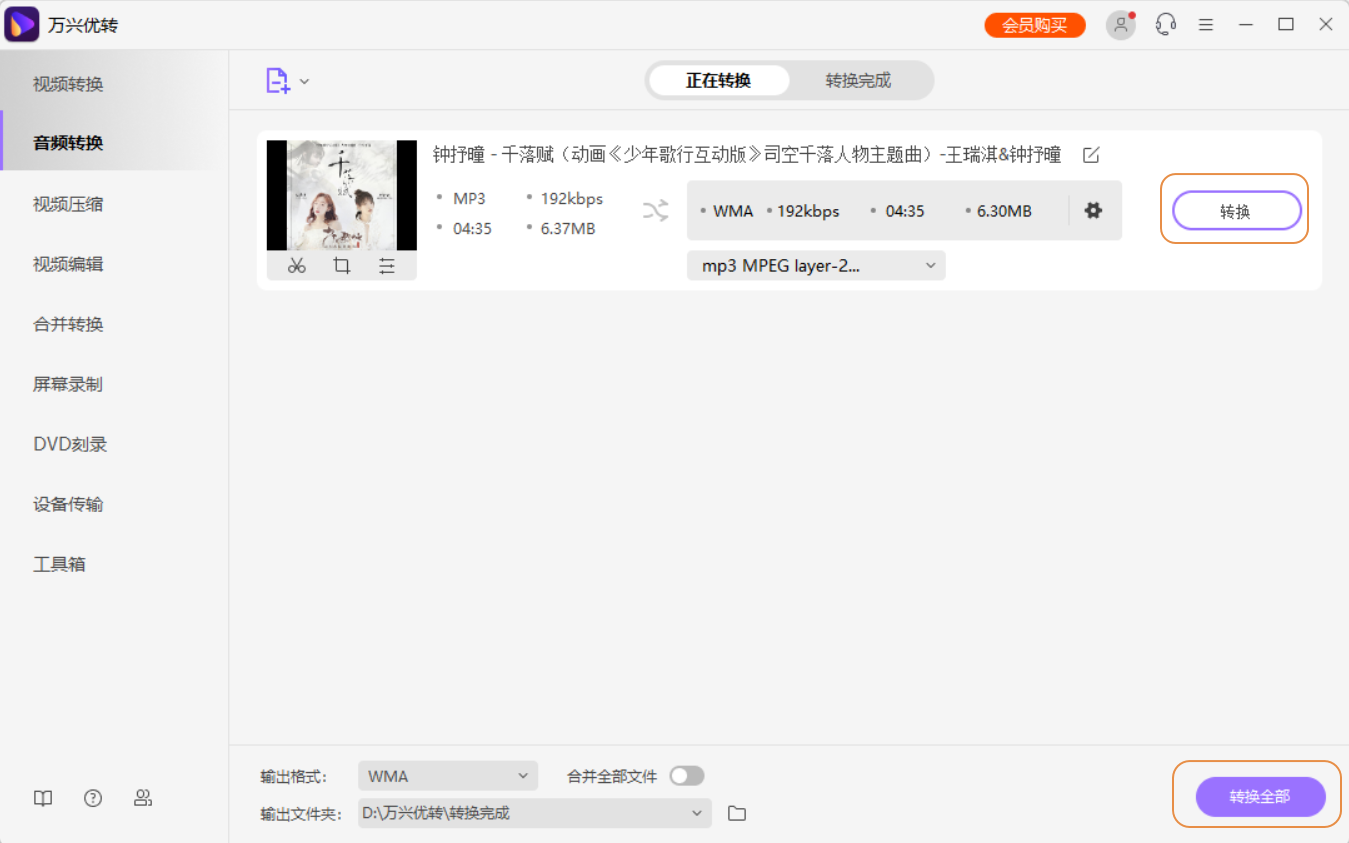The width and height of the screenshot is (1349, 843).
Task: Click the add file icon
Action: tap(278, 81)
